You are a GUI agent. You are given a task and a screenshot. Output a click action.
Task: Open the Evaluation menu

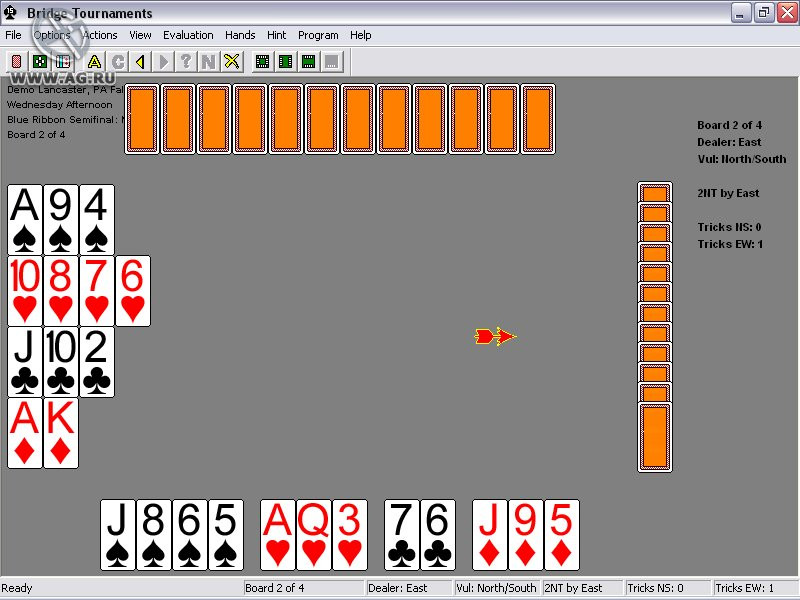point(188,35)
